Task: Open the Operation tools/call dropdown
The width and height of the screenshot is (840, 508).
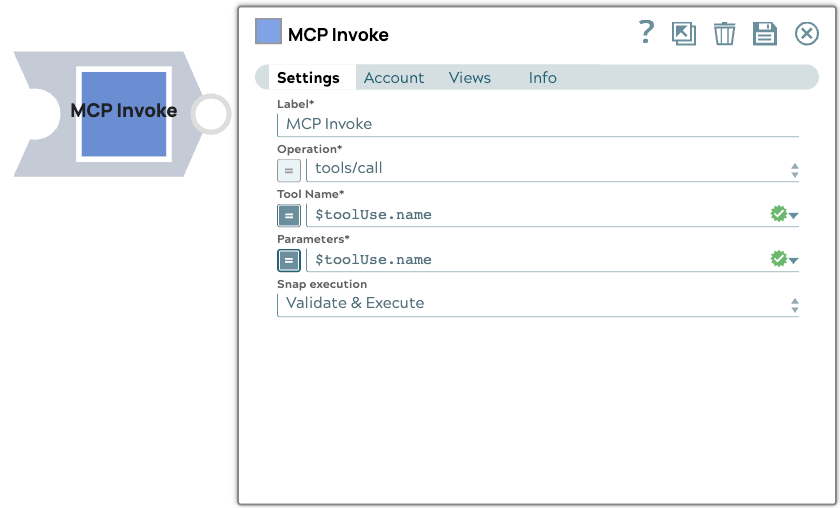Action: point(794,170)
